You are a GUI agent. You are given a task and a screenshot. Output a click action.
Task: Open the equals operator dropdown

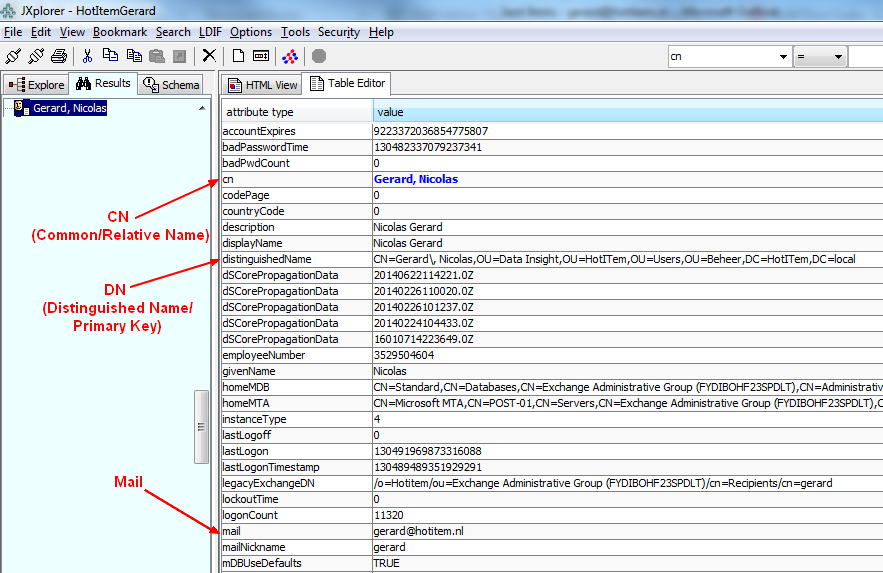[x=837, y=57]
